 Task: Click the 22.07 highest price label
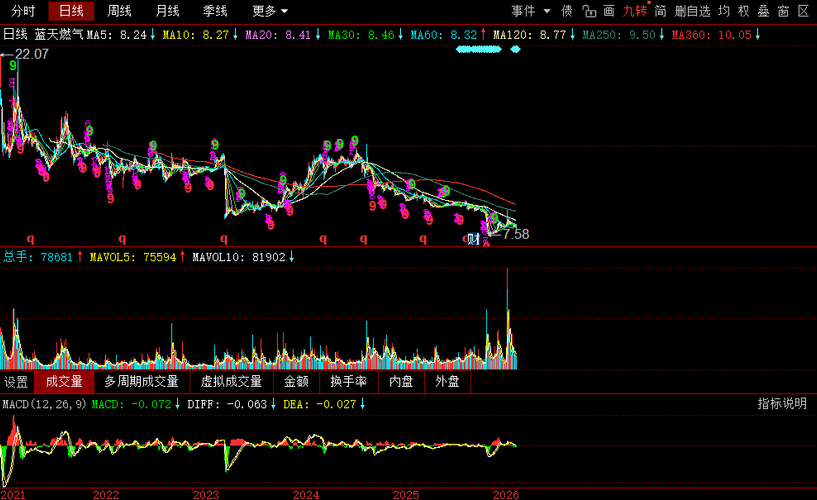pos(32,54)
